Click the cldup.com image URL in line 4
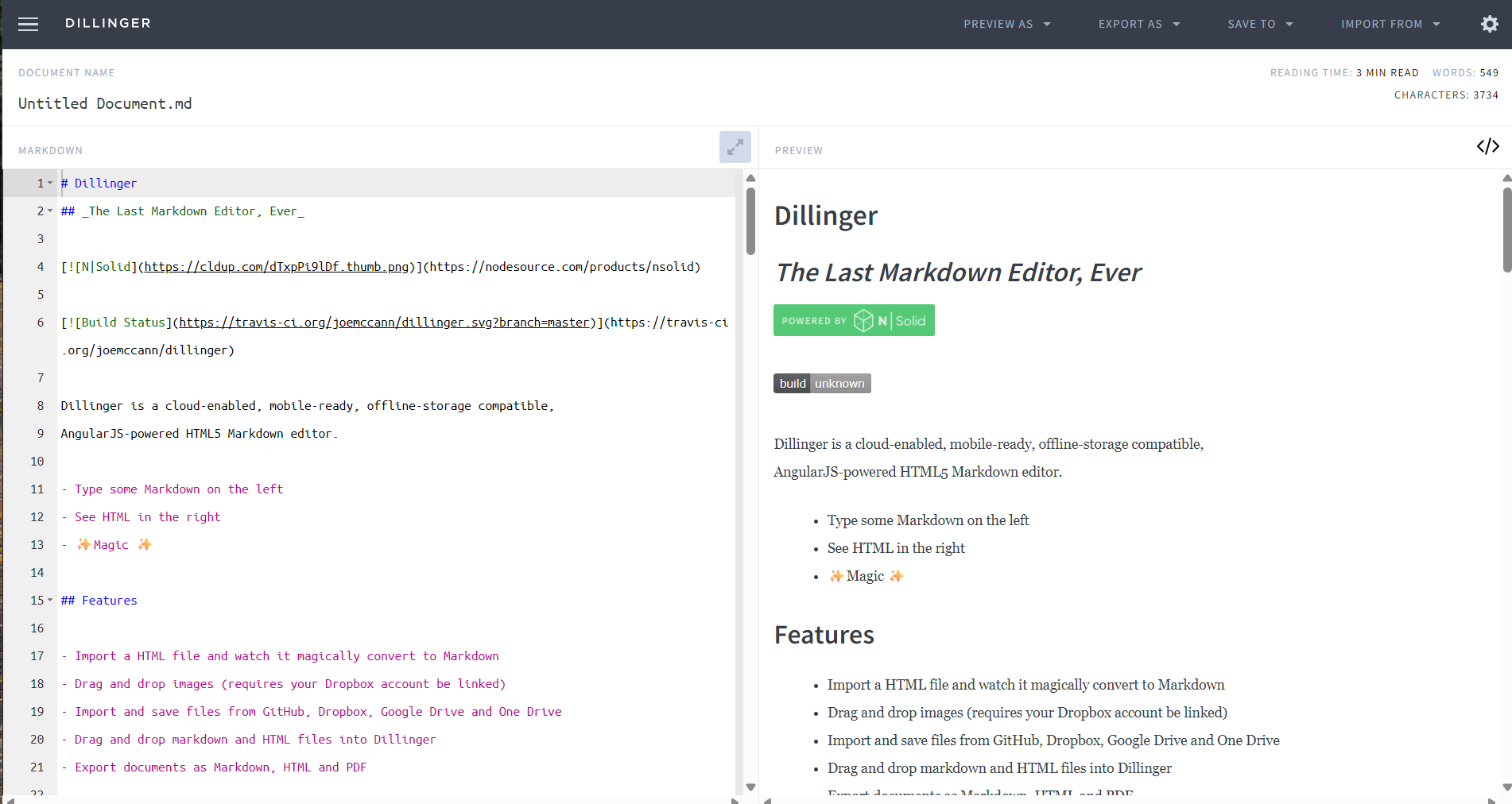The height and width of the screenshot is (804, 1512). 277,267
